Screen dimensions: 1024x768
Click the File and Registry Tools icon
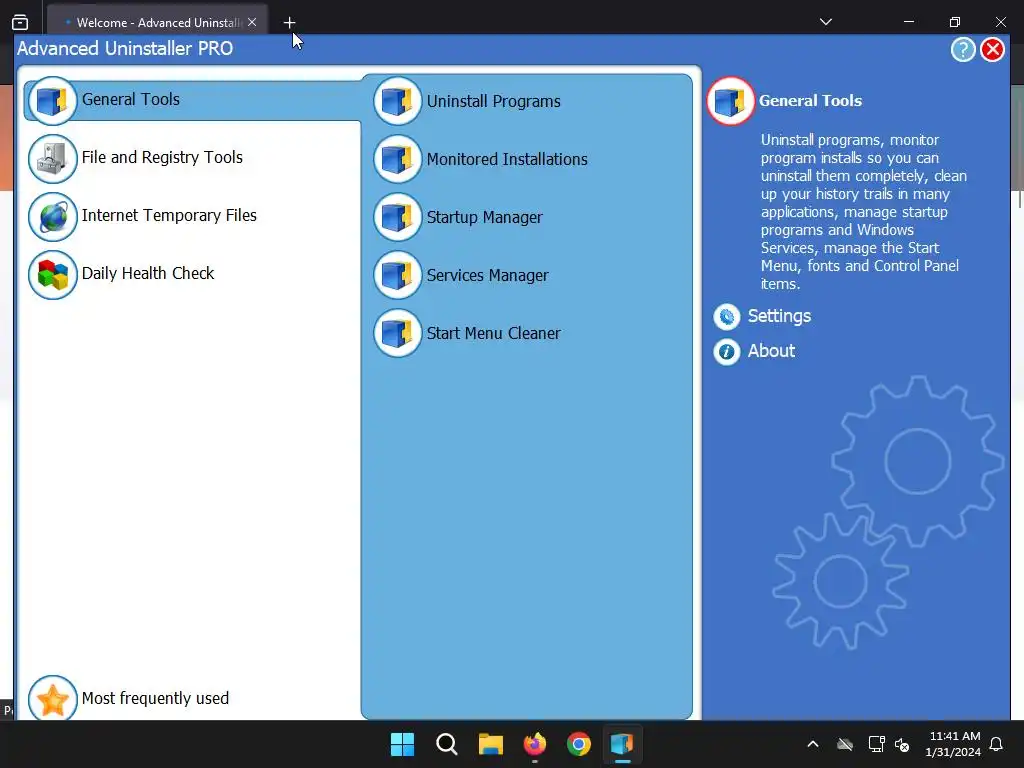point(53,159)
